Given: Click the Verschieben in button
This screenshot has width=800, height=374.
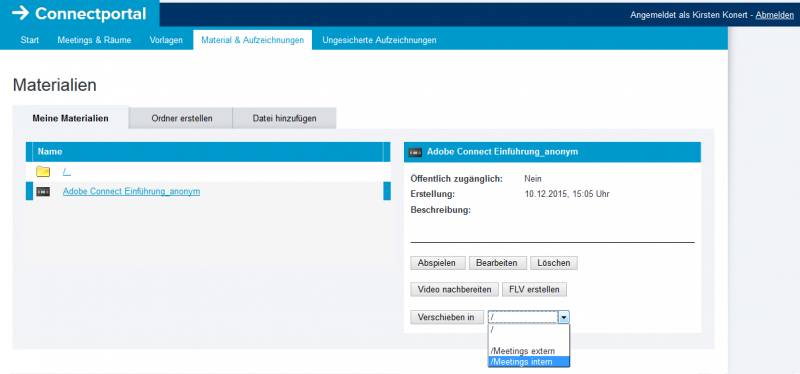Looking at the screenshot, I should coord(446,317).
